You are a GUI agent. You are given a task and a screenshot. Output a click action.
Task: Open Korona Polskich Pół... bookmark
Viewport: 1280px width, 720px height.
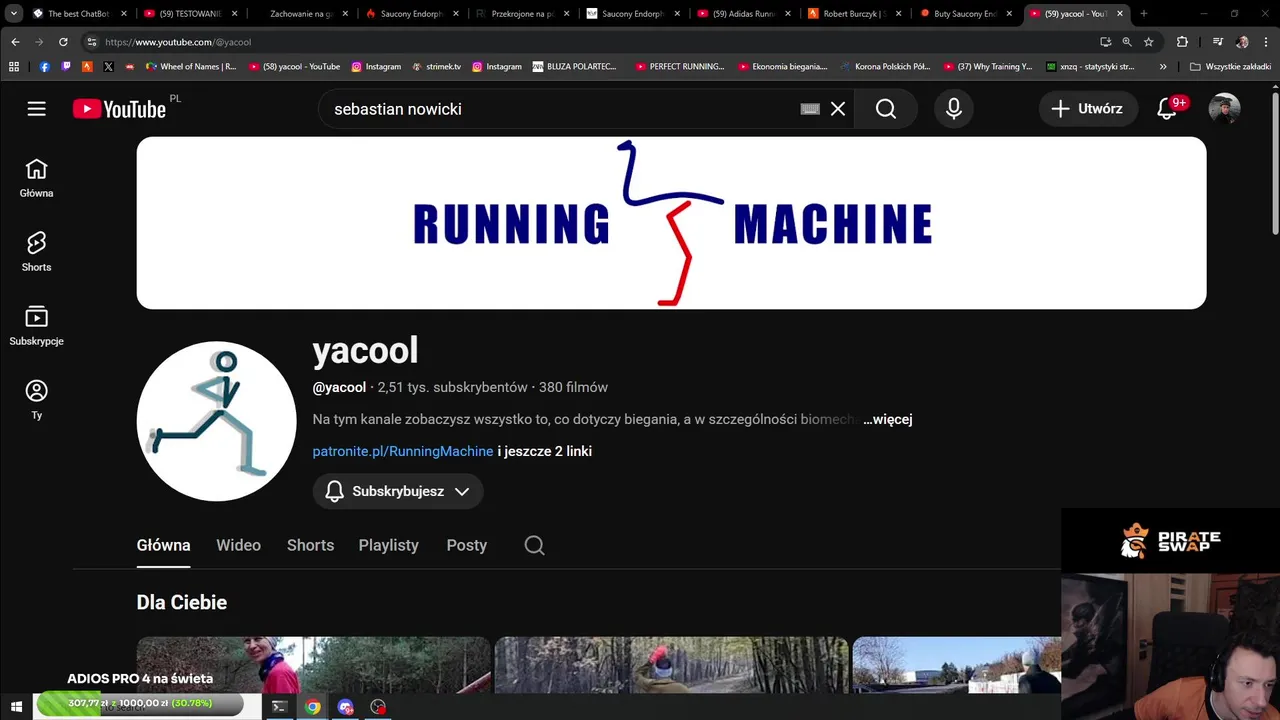pos(885,67)
